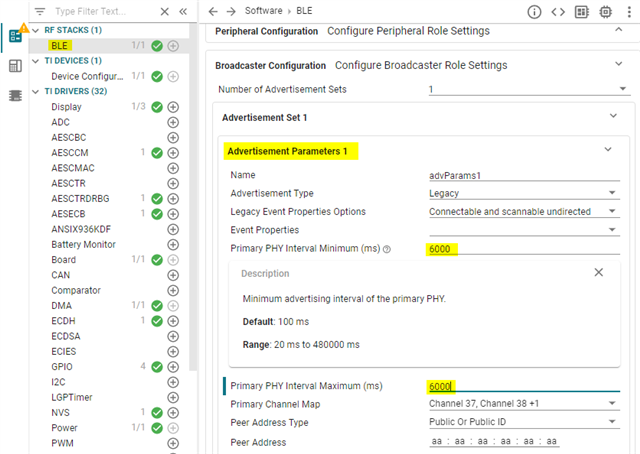640x454 pixels.
Task: Click the Type Filter Text search box
Action: tap(104, 12)
